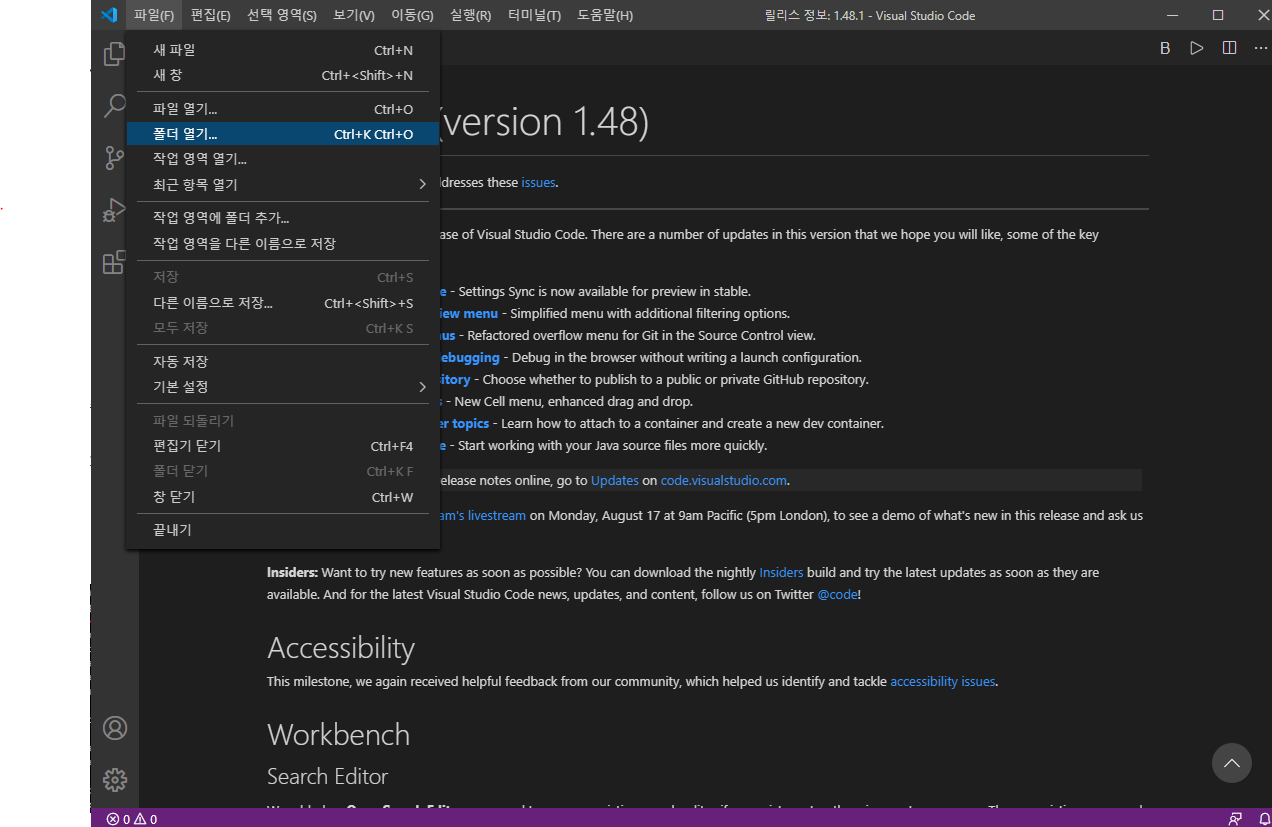Open the @code Twitter link
Screen dimensions: 1272x827
837,595
